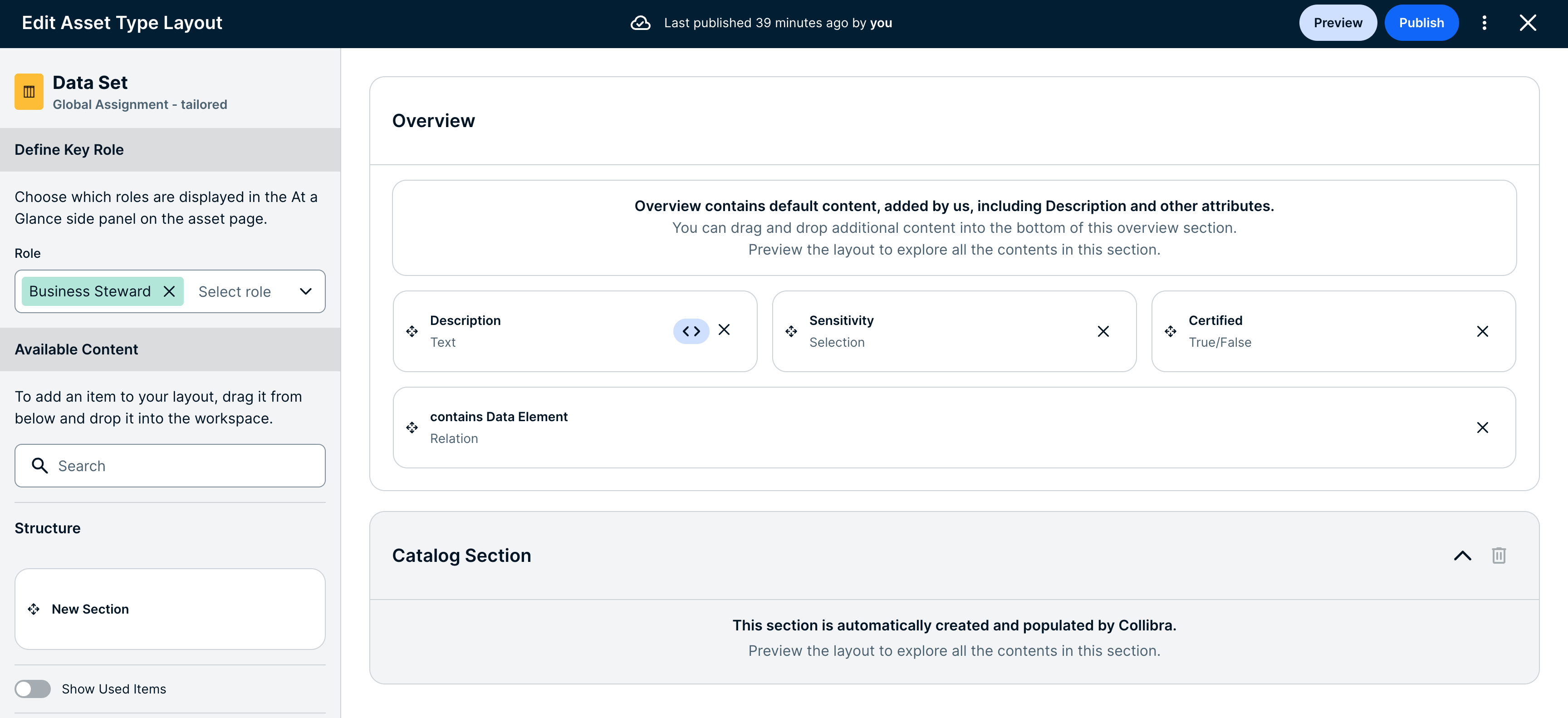Click the Preview button
The height and width of the screenshot is (718, 1568).
click(1338, 23)
